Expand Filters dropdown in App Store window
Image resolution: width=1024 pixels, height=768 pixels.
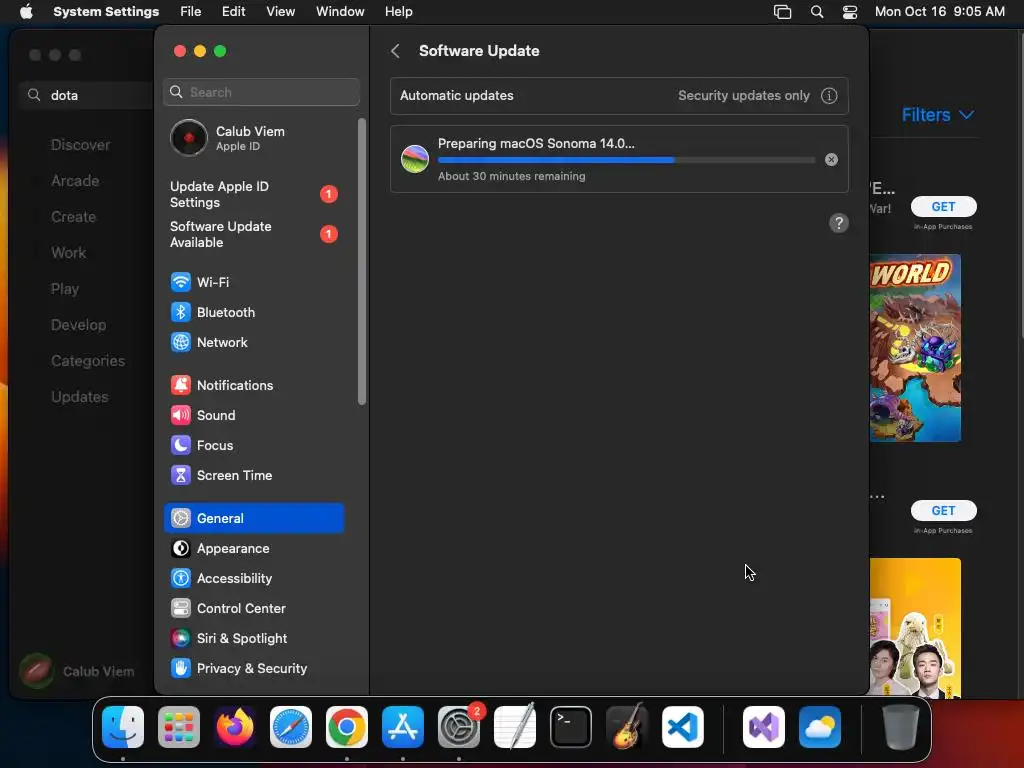pyautogui.click(x=938, y=115)
